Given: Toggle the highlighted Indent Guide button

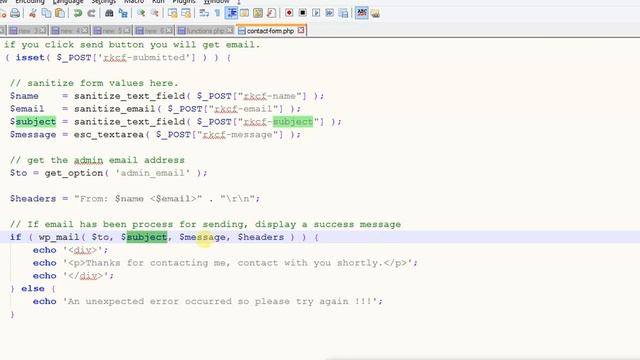Looking at the screenshot, I should click(231, 13).
